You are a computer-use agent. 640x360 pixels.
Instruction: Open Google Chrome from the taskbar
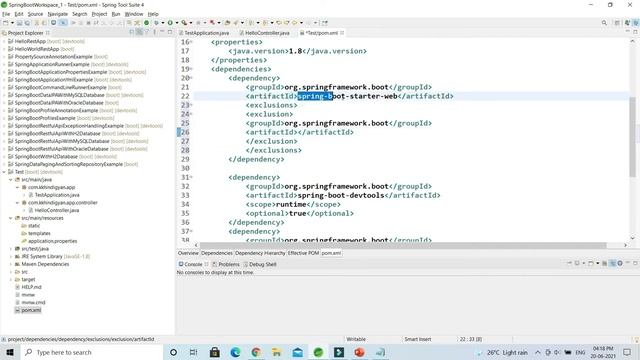256,352
